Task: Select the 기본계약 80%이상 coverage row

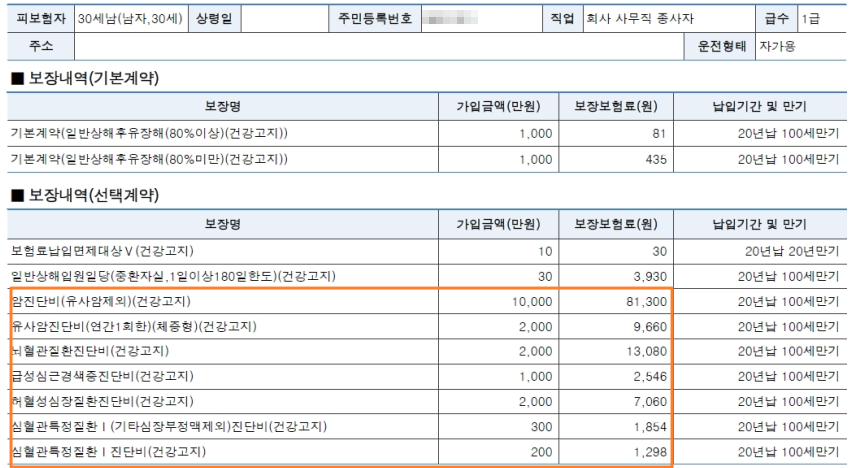Action: pyautogui.click(x=427, y=133)
